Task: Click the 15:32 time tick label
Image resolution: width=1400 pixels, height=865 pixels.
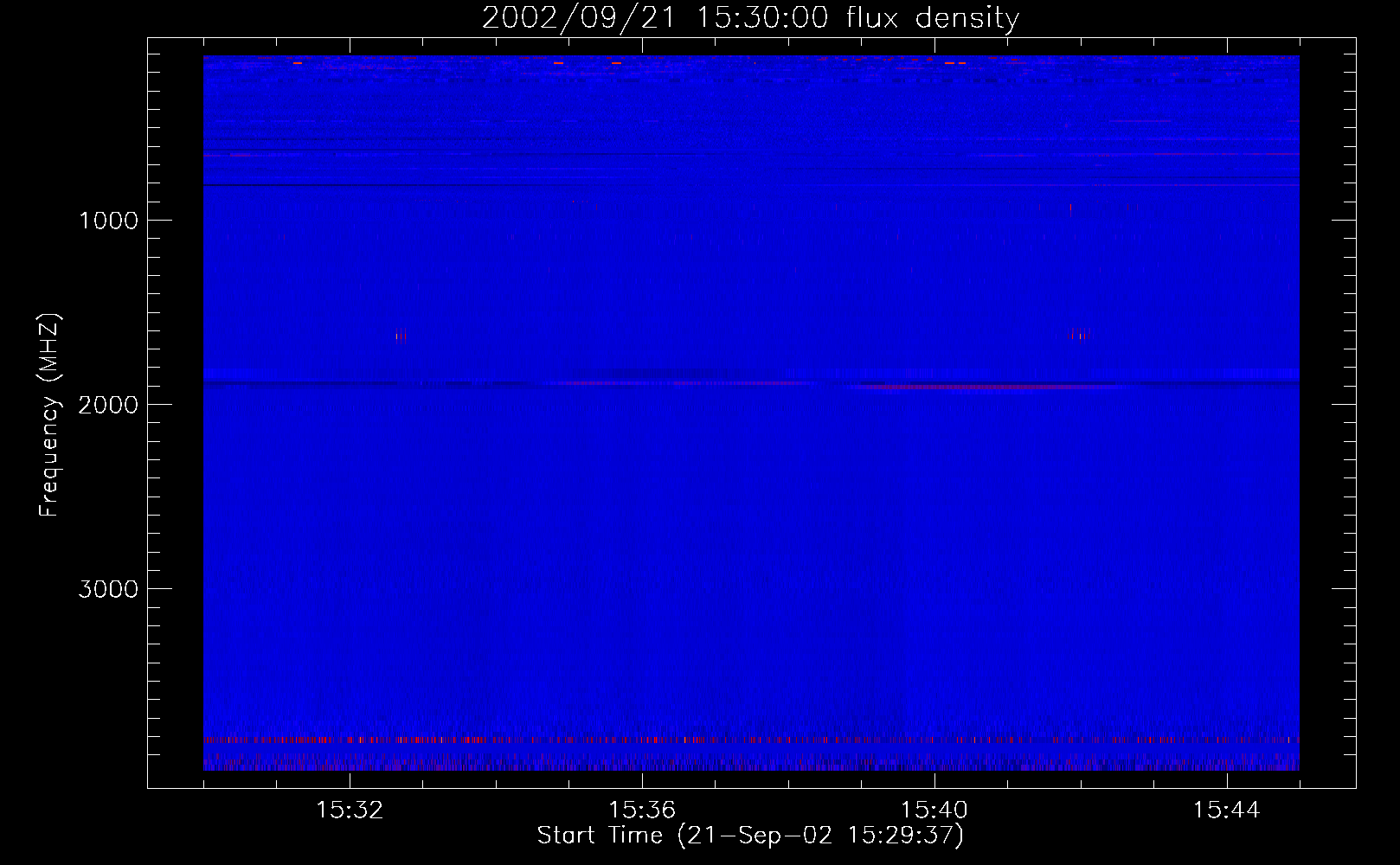Action: tap(350, 811)
